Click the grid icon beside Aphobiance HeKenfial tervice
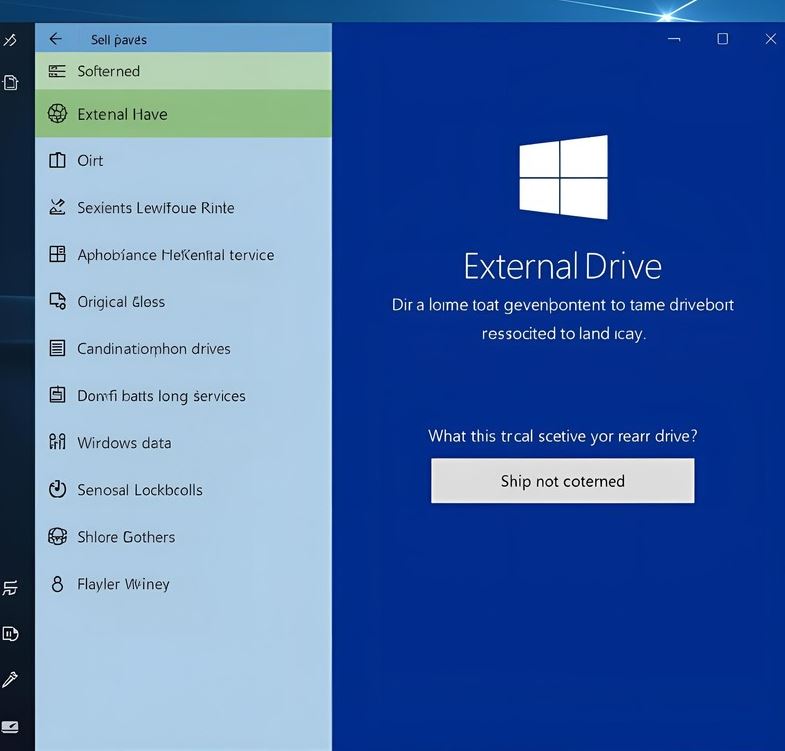This screenshot has width=785, height=751. (x=57, y=254)
